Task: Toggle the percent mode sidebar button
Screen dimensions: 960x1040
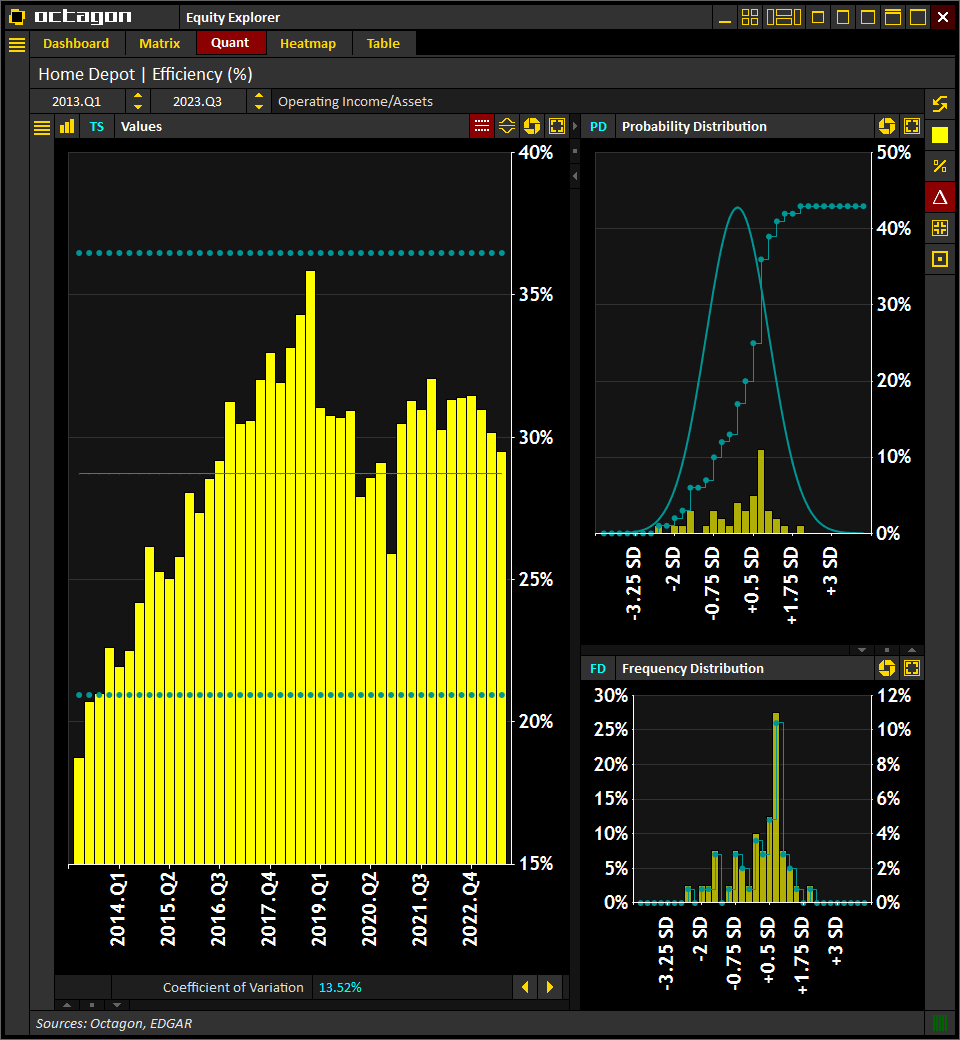Action: 940,166
